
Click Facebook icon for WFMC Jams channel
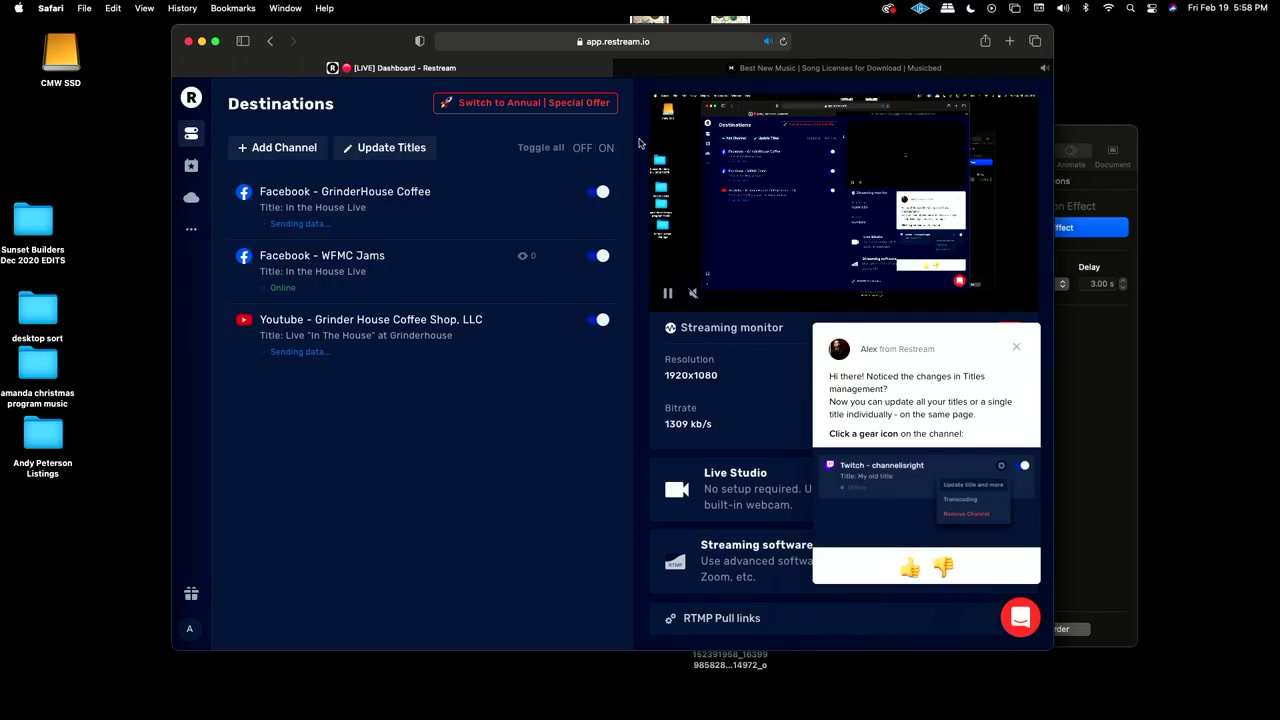244,256
